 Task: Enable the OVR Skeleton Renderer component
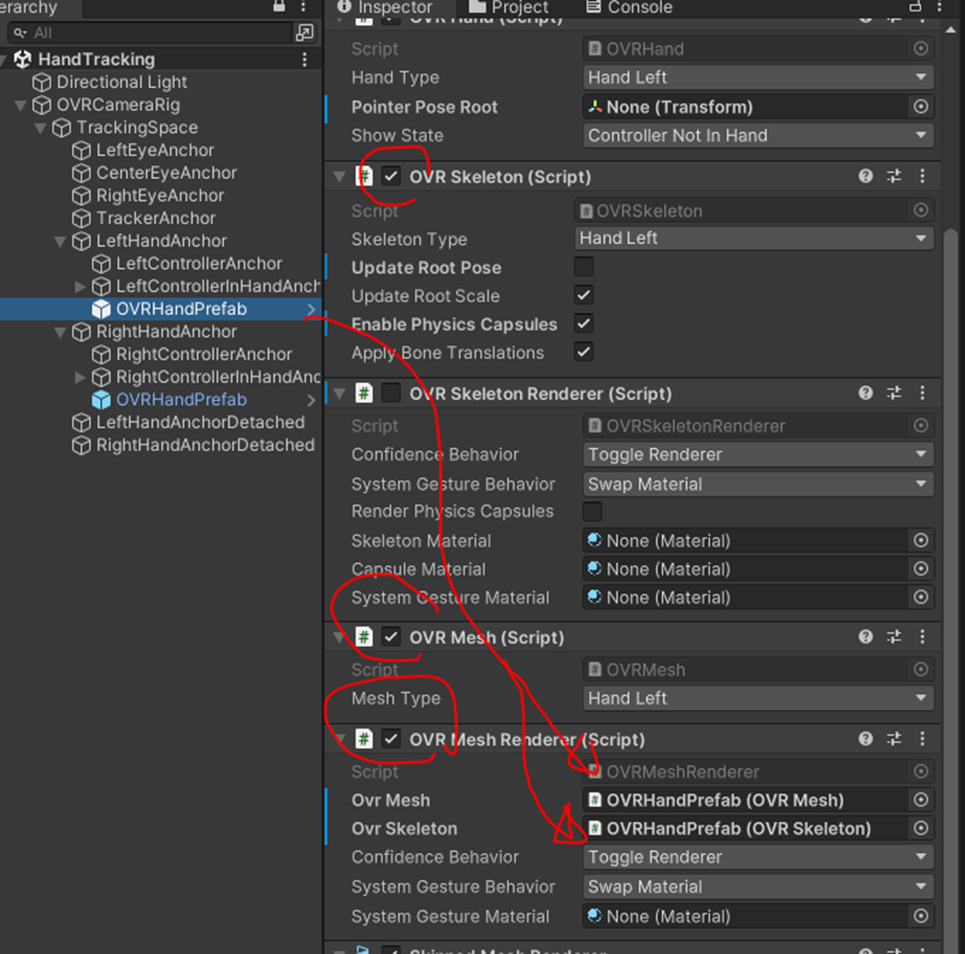coord(391,393)
